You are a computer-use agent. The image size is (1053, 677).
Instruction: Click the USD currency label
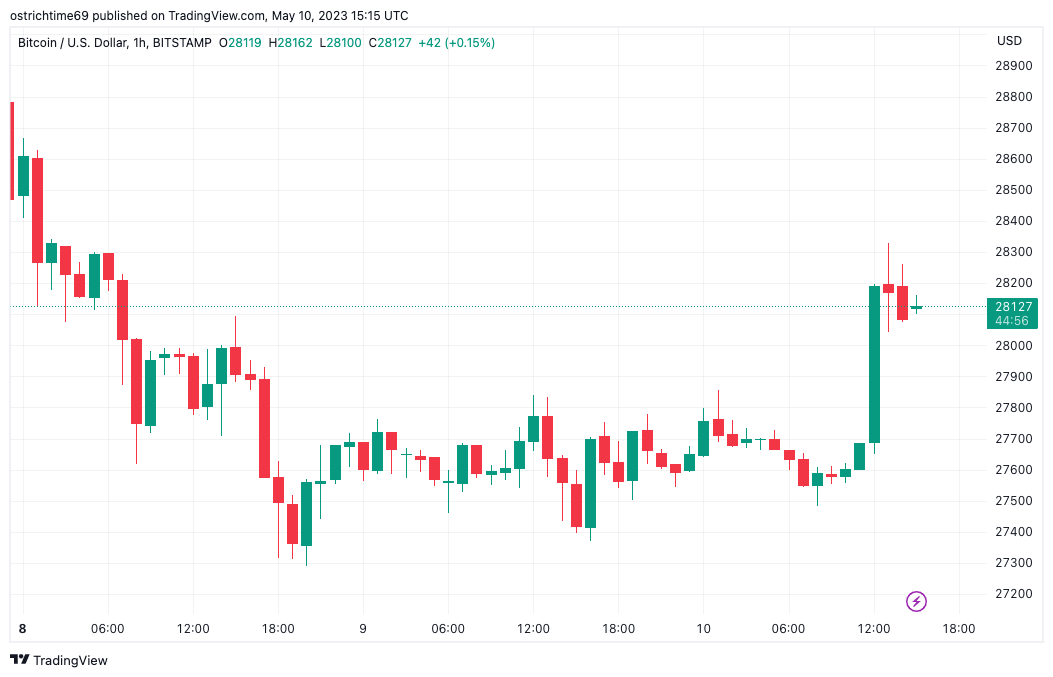point(1009,41)
